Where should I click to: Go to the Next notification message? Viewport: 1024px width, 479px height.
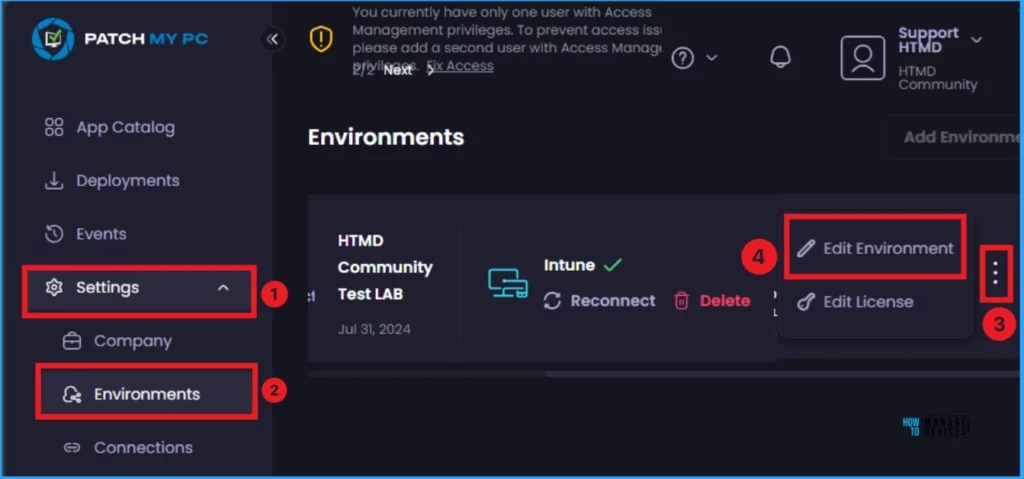point(409,71)
